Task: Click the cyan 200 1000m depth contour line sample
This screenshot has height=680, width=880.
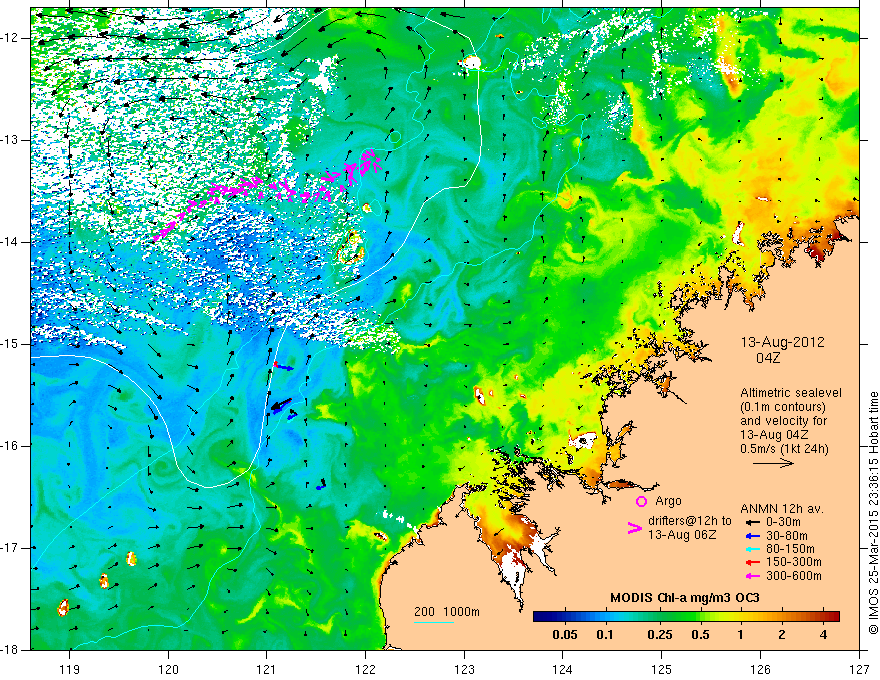Action: [434, 622]
